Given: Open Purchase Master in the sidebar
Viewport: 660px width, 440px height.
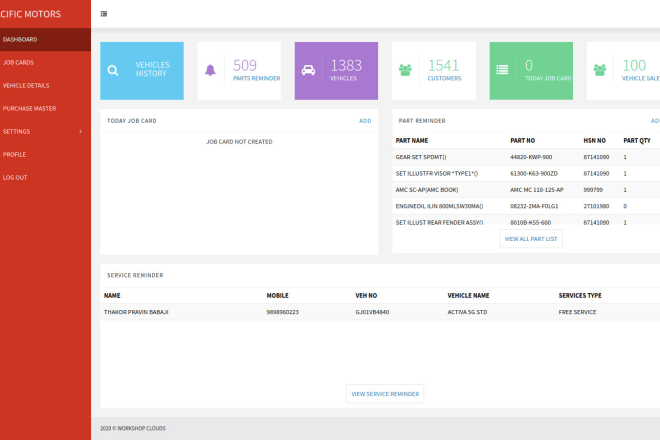Looking at the screenshot, I should tap(45, 109).
